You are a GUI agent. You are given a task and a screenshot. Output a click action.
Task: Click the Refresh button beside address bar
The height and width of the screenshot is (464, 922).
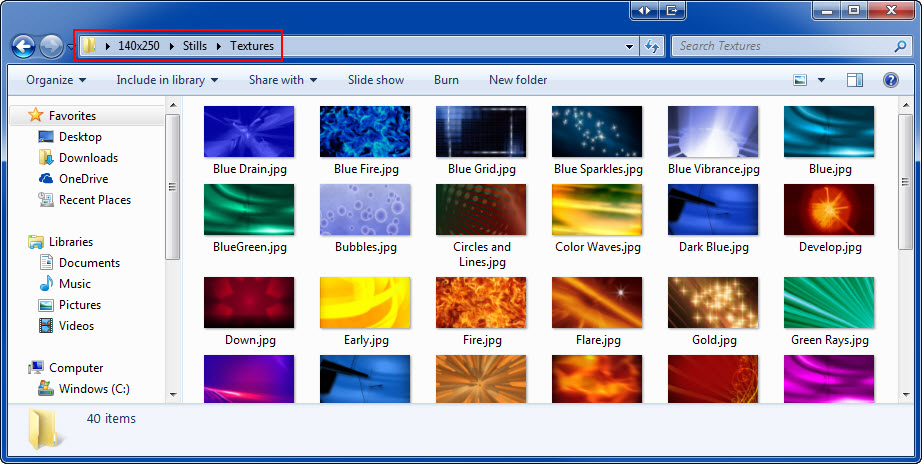click(x=653, y=46)
